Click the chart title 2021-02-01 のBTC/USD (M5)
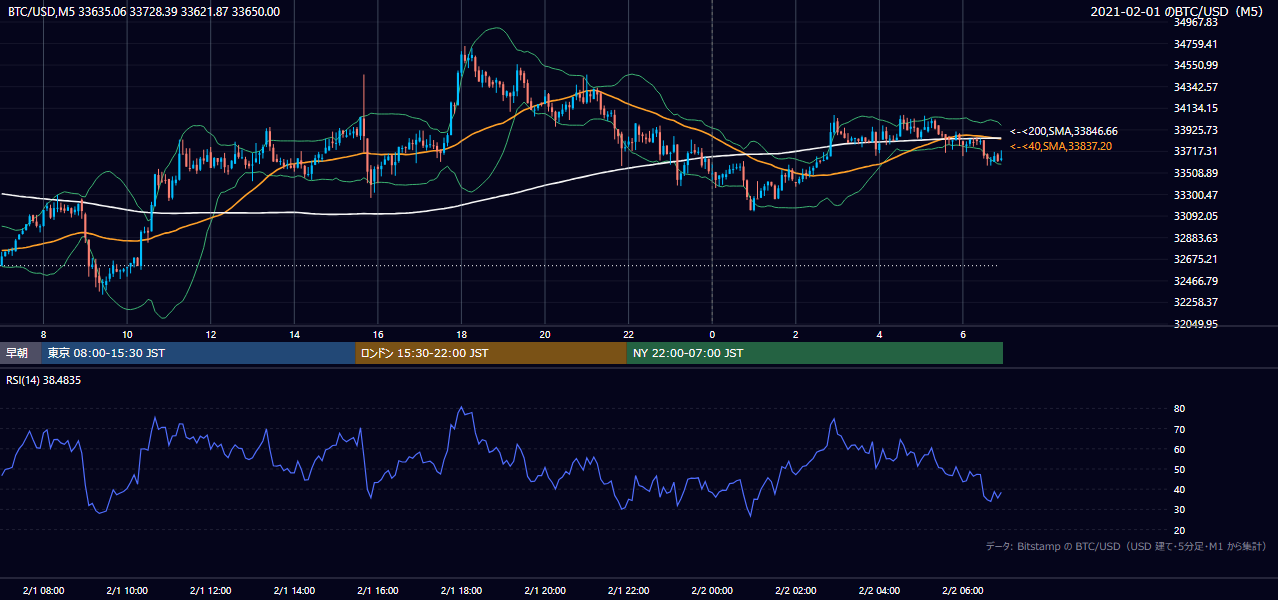 pos(1179,12)
